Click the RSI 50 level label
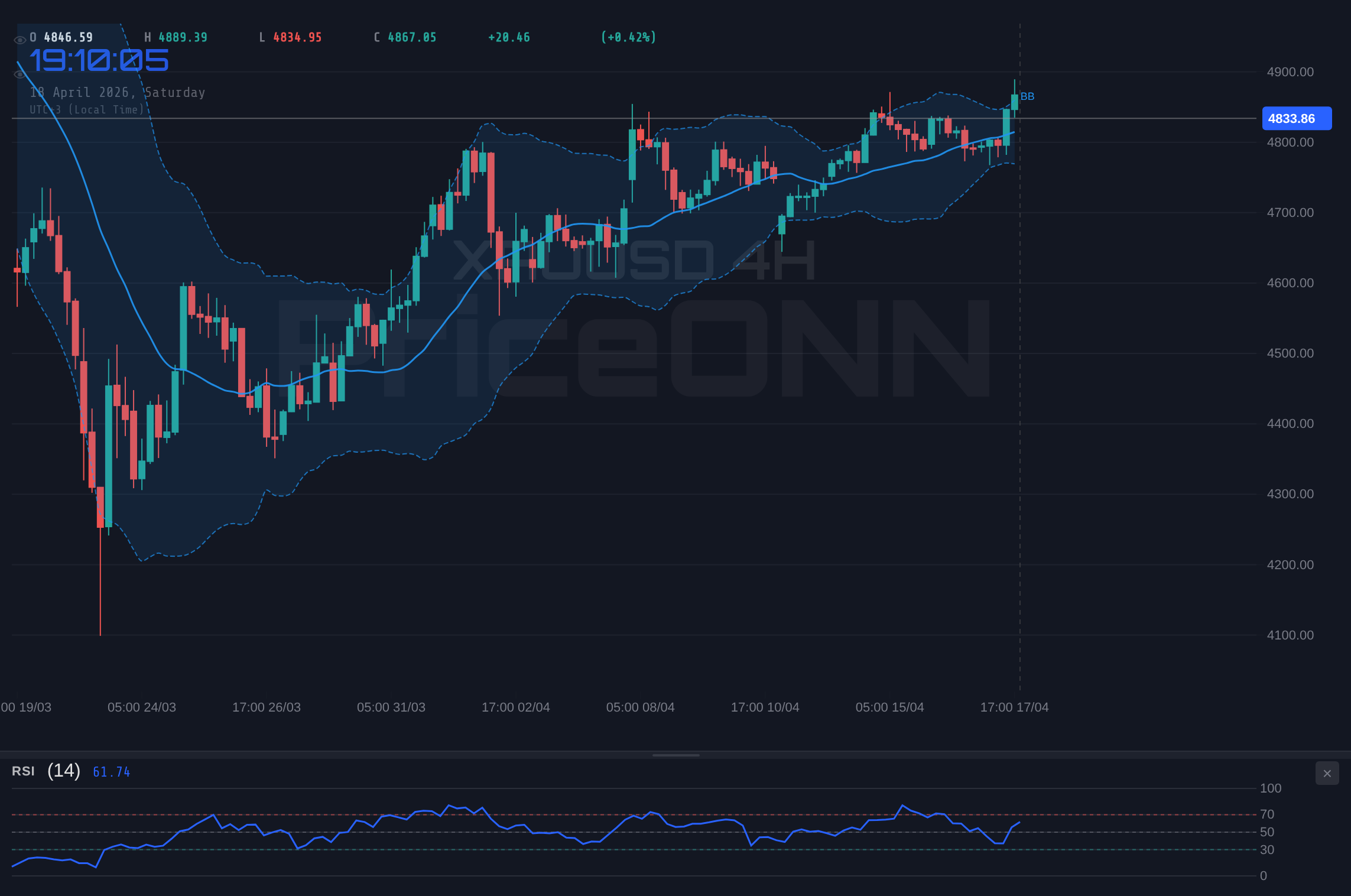This screenshot has height=896, width=1351. [x=1267, y=832]
